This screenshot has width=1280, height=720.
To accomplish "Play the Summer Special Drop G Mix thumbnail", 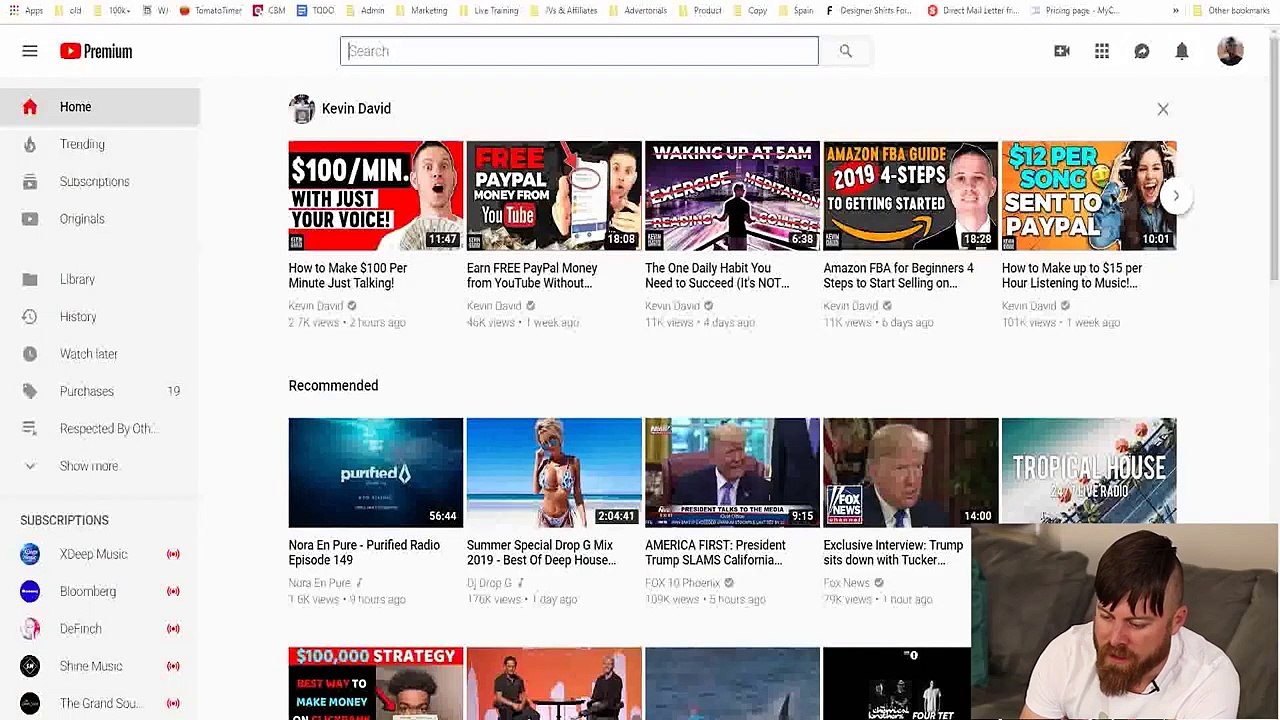I will (554, 472).
